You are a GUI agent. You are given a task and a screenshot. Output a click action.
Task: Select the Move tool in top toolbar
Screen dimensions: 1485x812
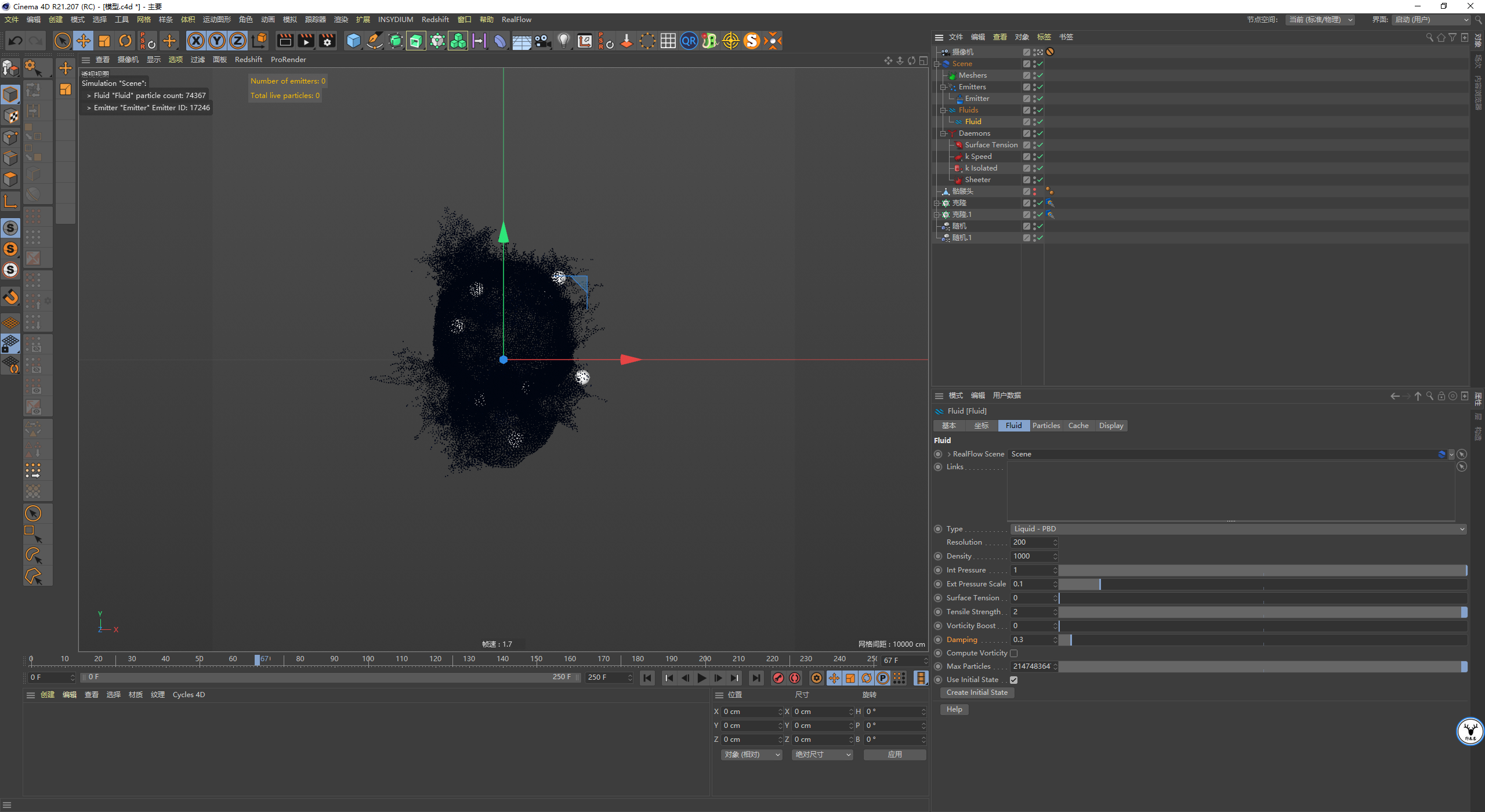[84, 41]
